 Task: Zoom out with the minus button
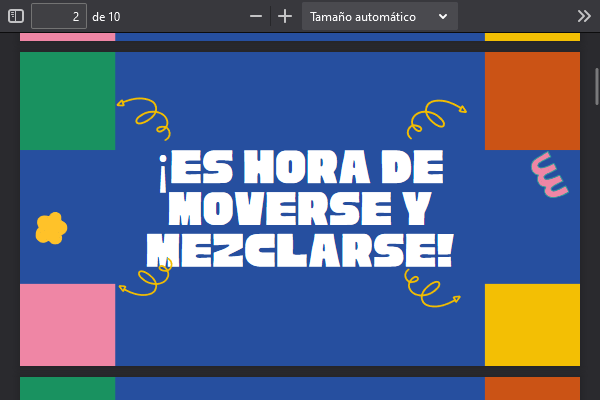click(256, 16)
